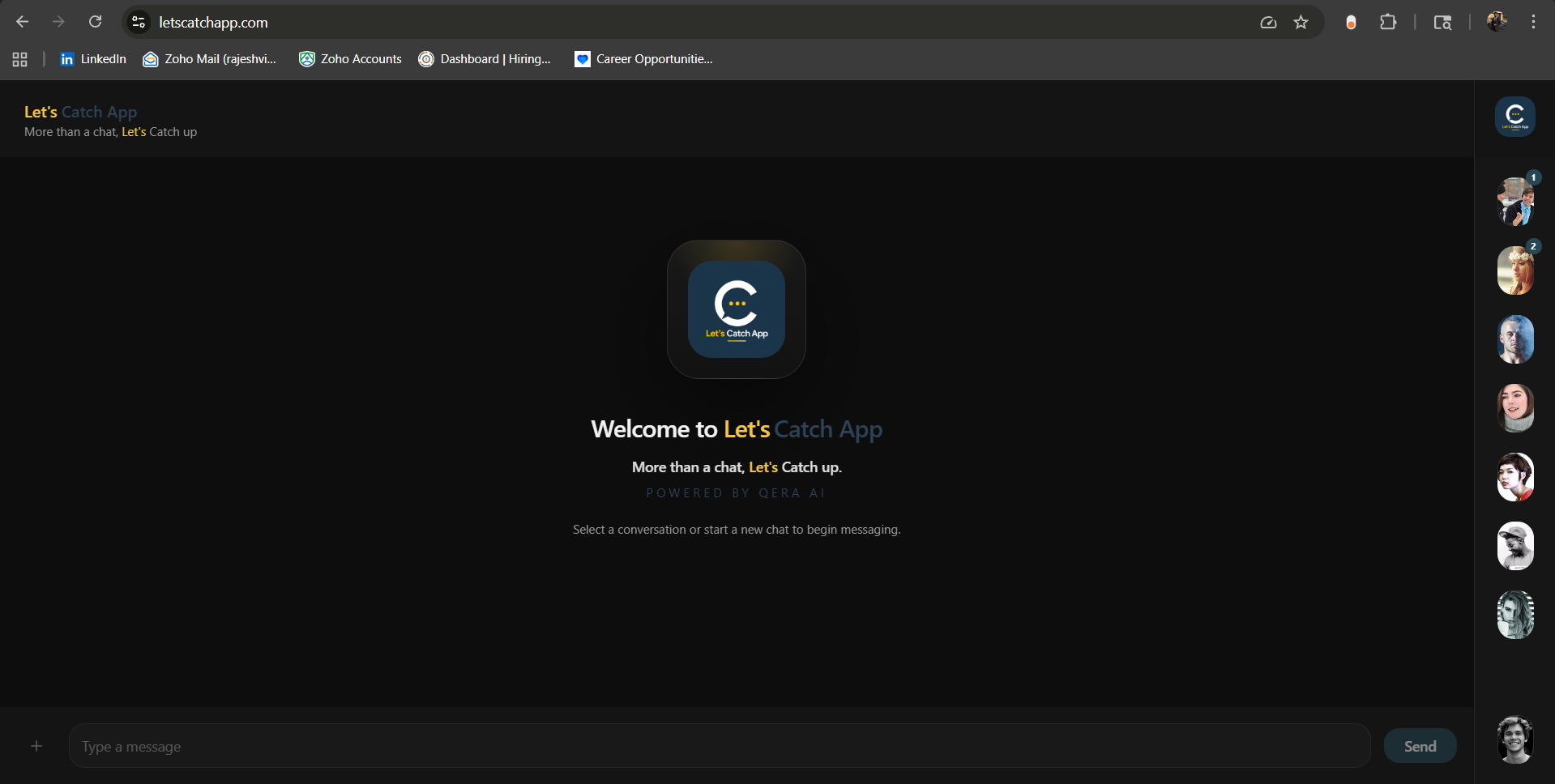
Task: Click the Let's Catch App header title
Action: click(80, 112)
